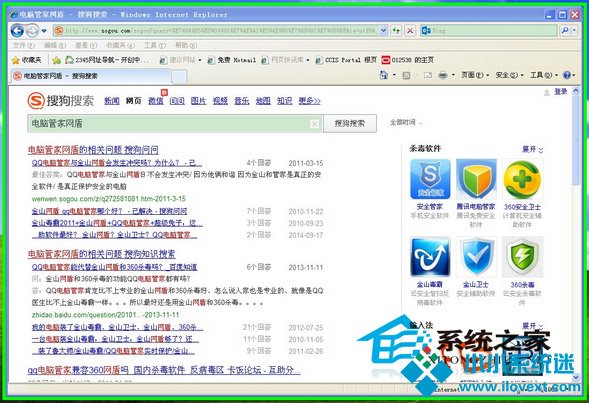The height and width of the screenshot is (403, 589).
Task: Open the 收藏夹 menu in the menu bar
Action: click(x=120, y=45)
